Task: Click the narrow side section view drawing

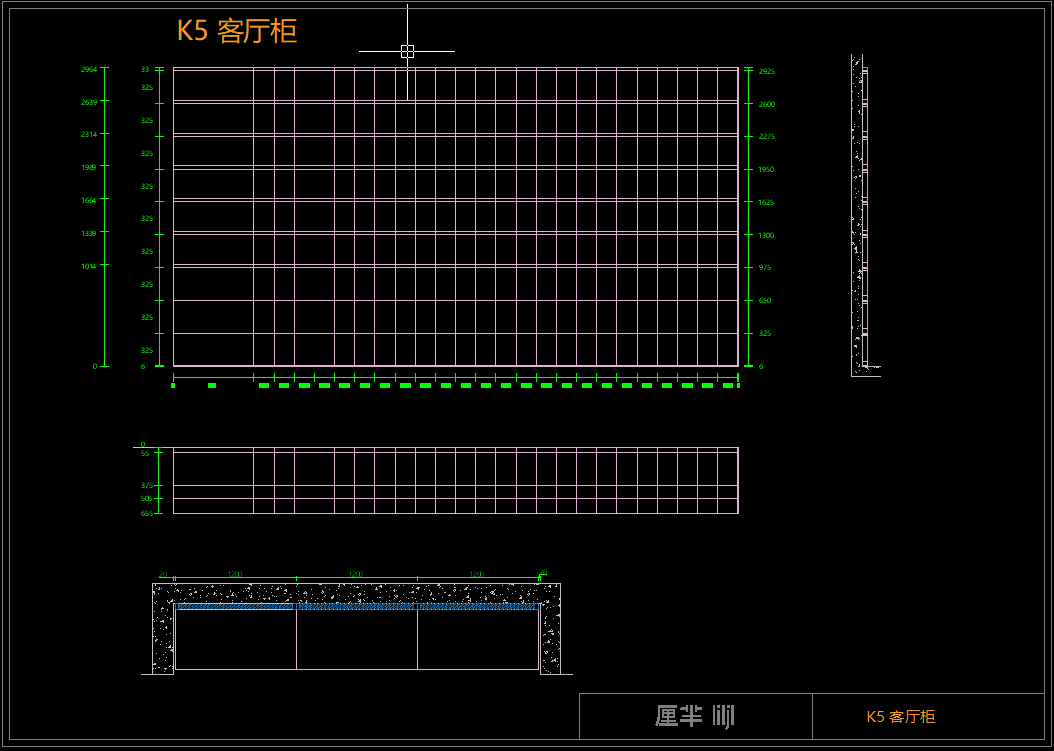Action: (859, 215)
